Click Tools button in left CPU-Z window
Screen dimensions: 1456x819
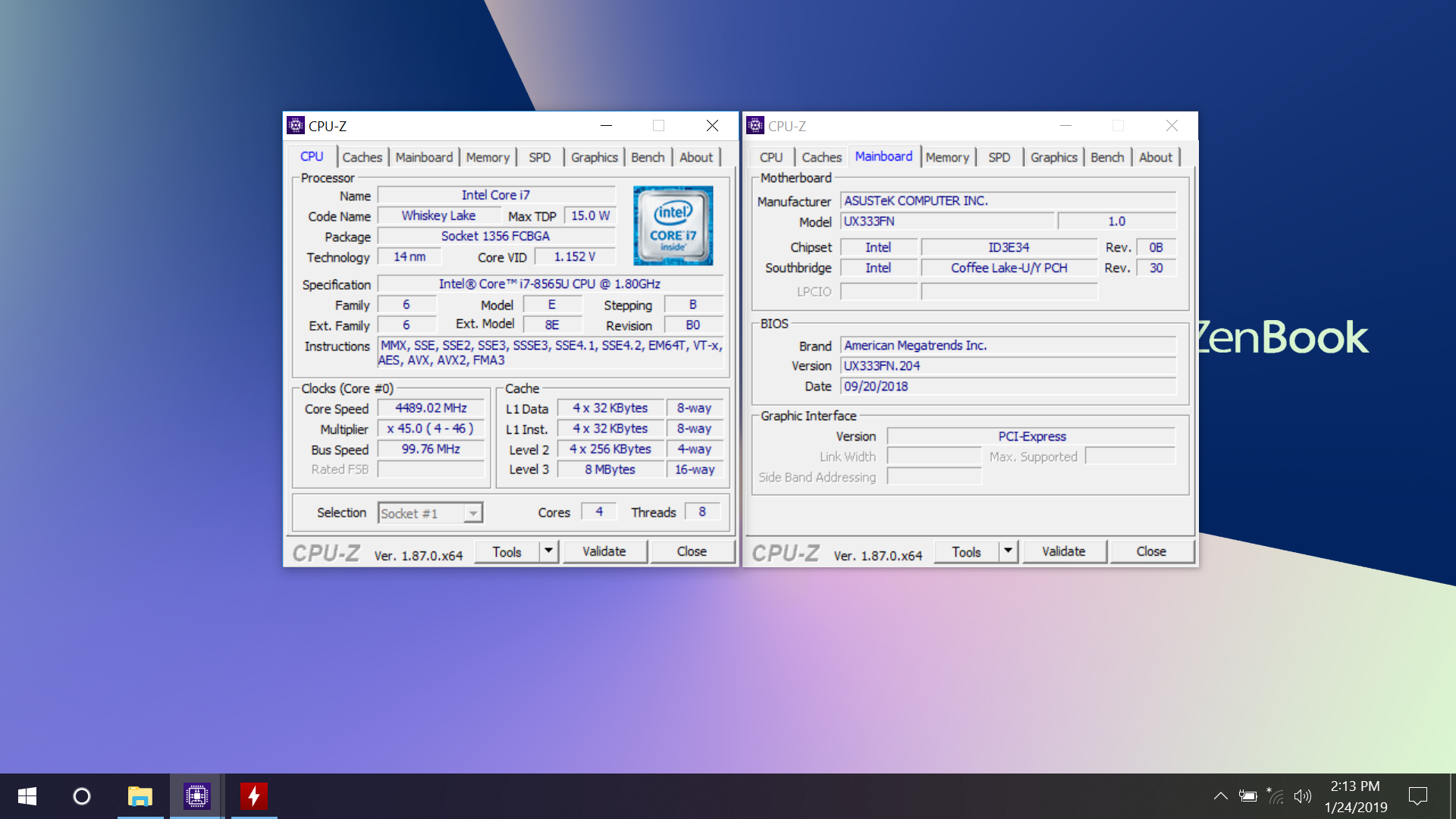507,552
